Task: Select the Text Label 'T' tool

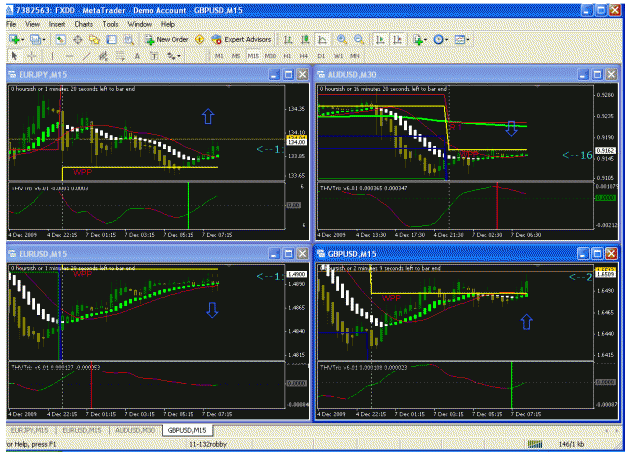Action: click(154, 56)
